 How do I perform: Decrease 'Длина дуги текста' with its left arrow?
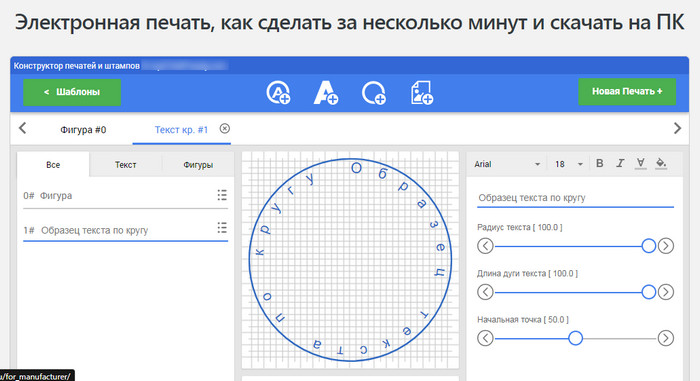pos(485,292)
